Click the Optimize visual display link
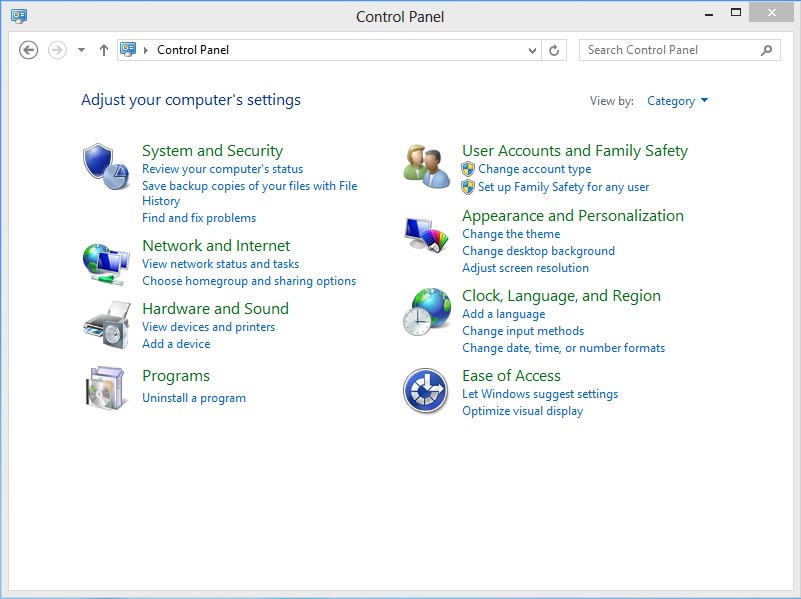Screen dimensions: 801x599 click(522, 411)
